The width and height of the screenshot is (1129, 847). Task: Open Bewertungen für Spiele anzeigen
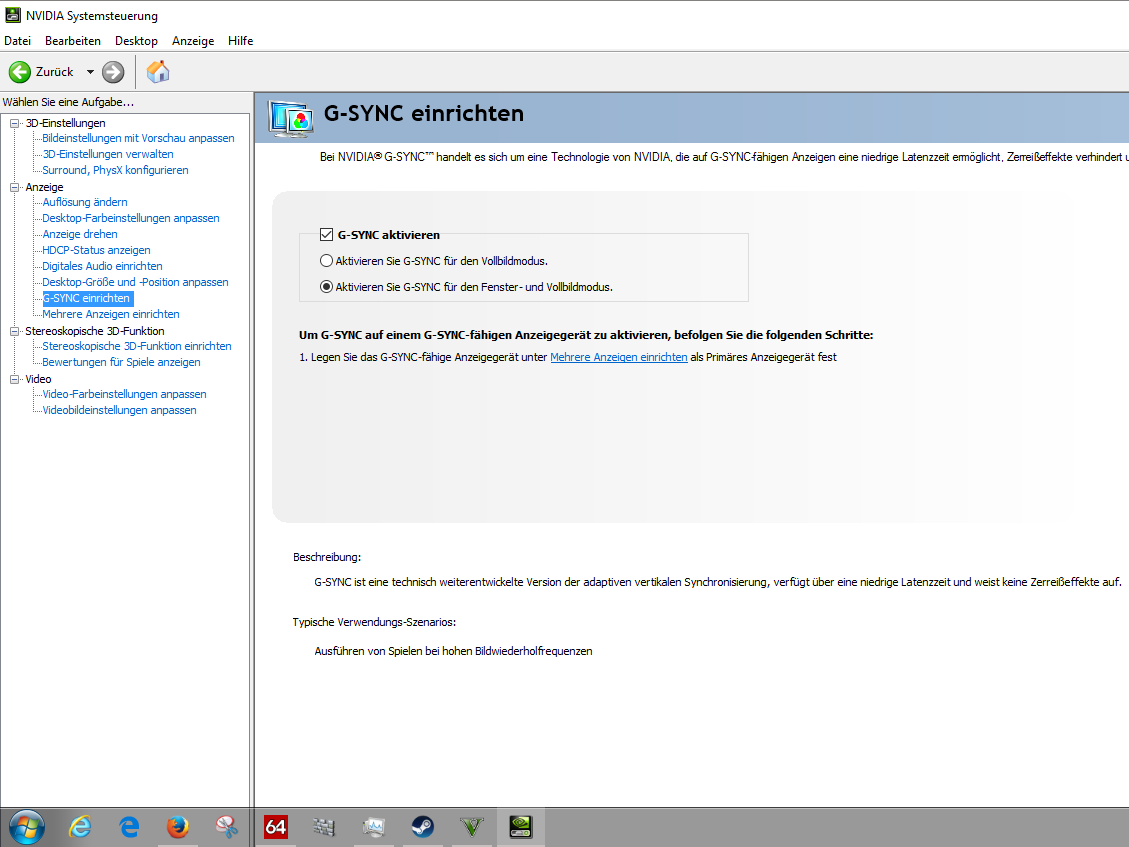(121, 362)
